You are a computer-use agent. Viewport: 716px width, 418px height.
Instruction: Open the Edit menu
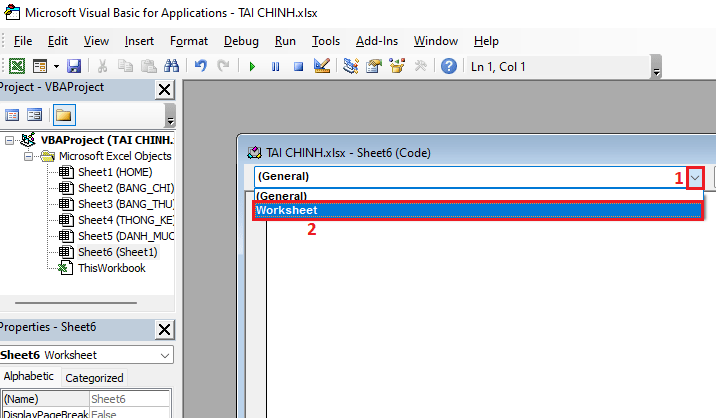(x=58, y=41)
